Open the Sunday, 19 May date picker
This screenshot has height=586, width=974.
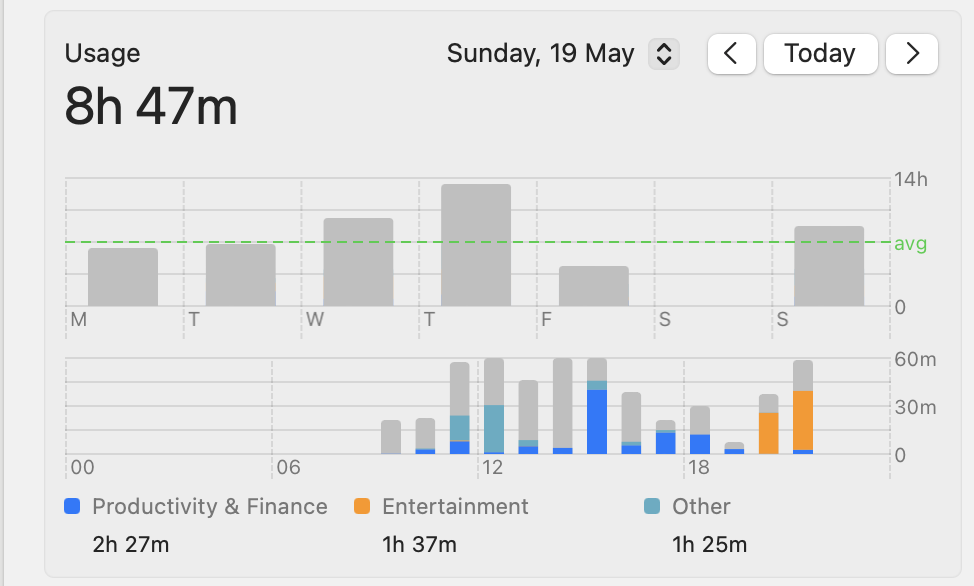click(x=540, y=54)
